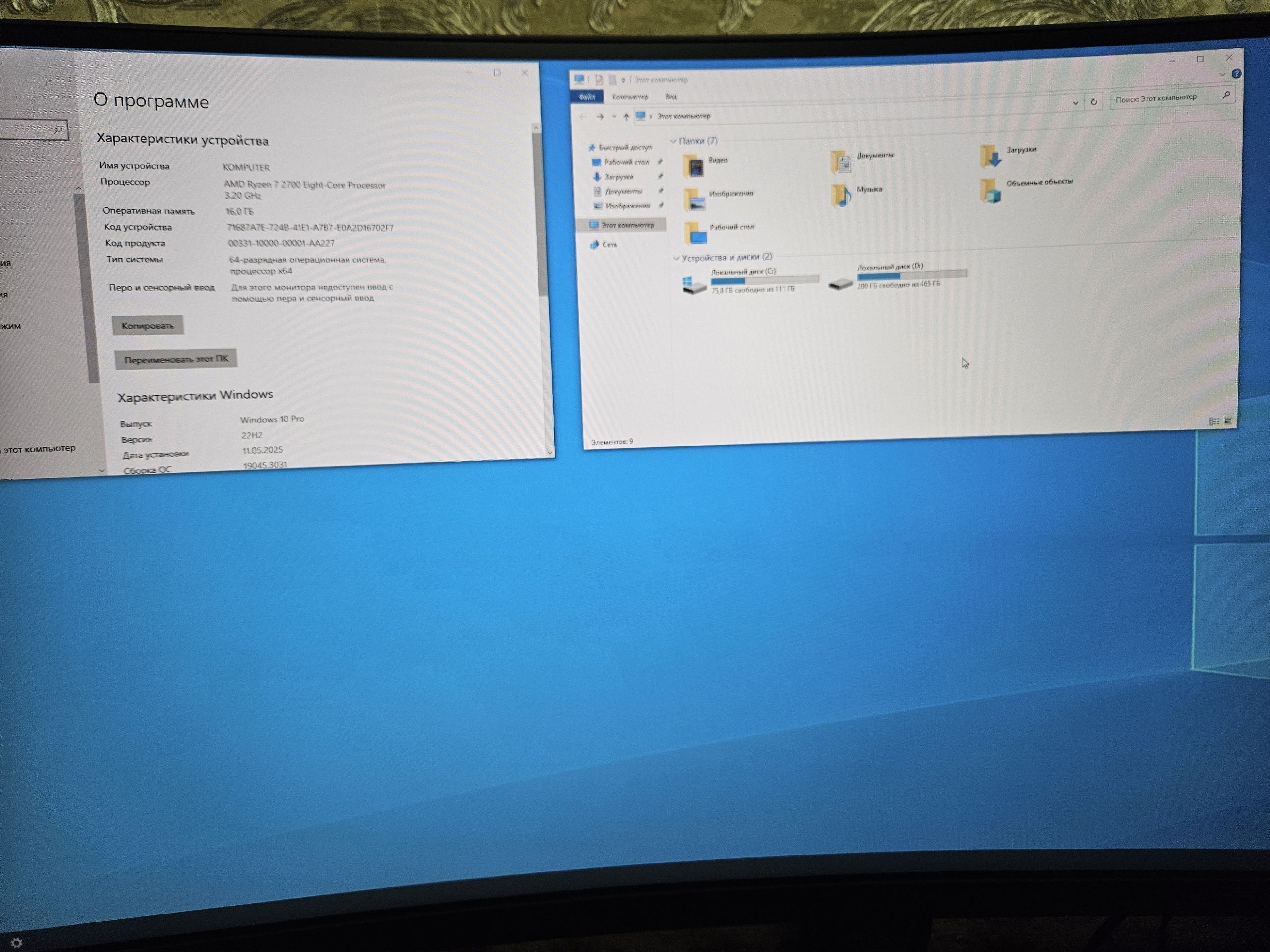This screenshot has height=952, width=1270.
Task: Open the Файл tab in Explorer
Action: pyautogui.click(x=587, y=97)
